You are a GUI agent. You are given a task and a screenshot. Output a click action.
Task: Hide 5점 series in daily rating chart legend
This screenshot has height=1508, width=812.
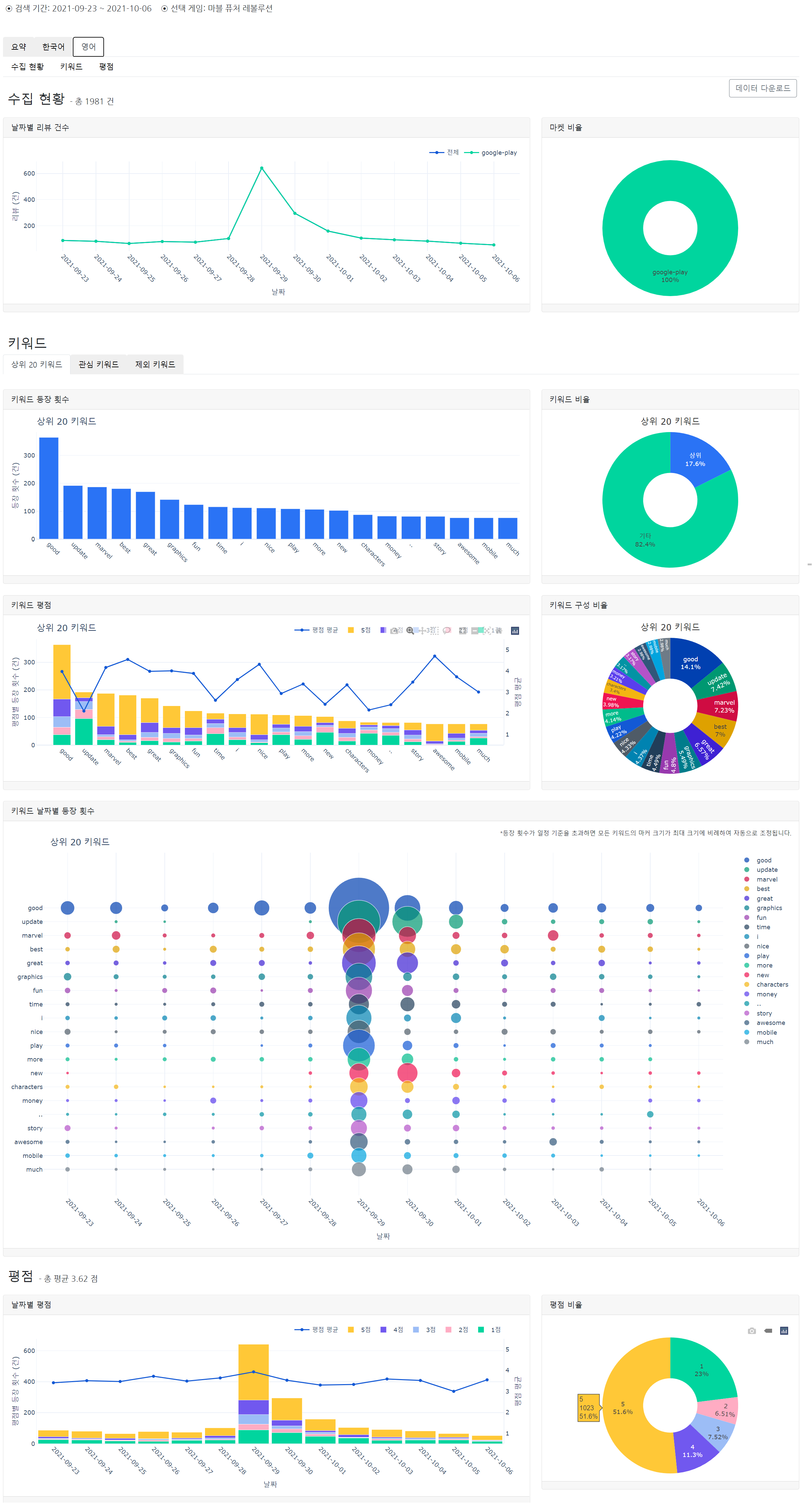click(x=364, y=1329)
